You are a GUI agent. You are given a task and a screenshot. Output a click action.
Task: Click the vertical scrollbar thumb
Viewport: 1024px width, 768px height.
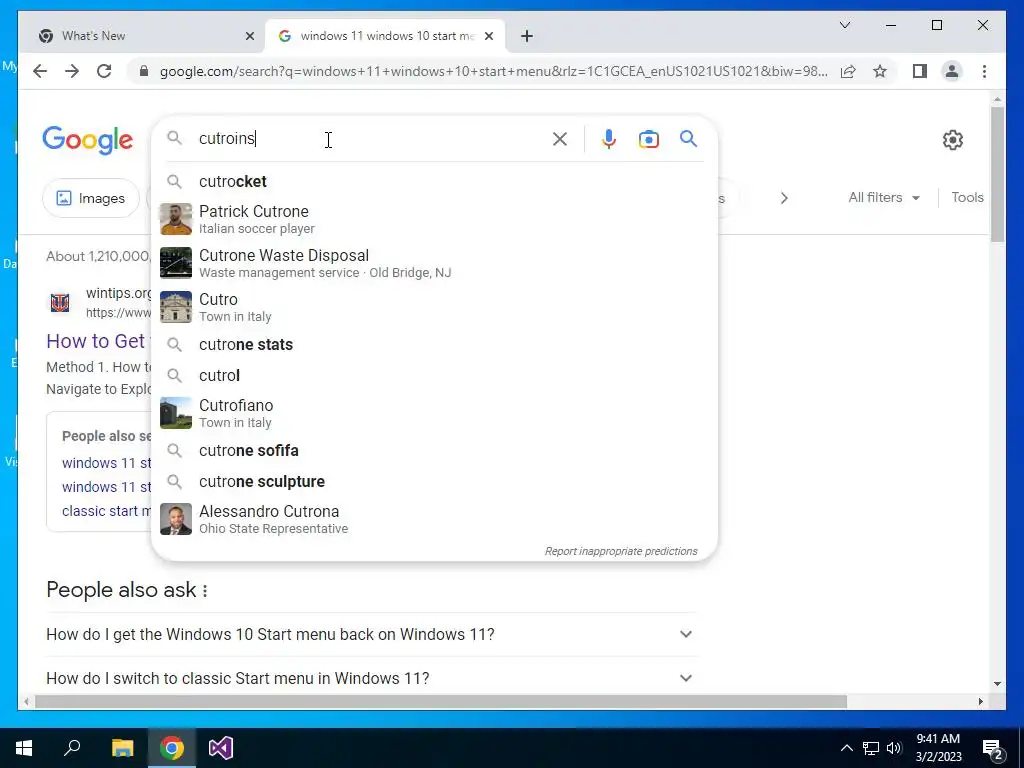(997, 174)
